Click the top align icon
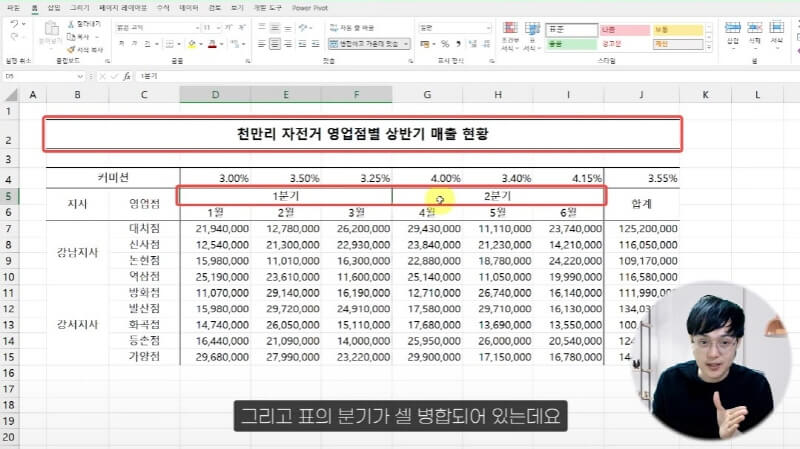Screen dimensions: 800x449 click(x=262, y=28)
